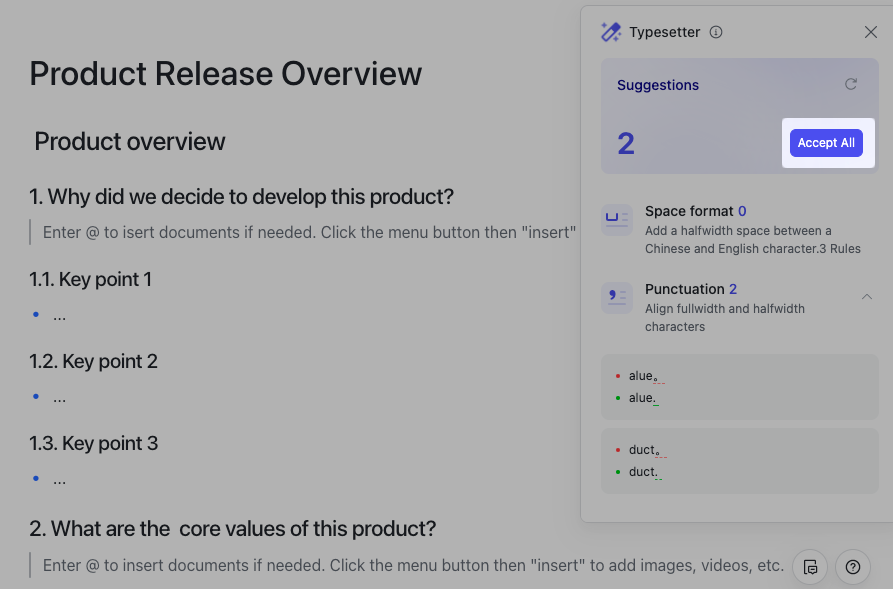Select the Space format rule title
Image resolution: width=893 pixels, height=589 pixels.
click(689, 211)
